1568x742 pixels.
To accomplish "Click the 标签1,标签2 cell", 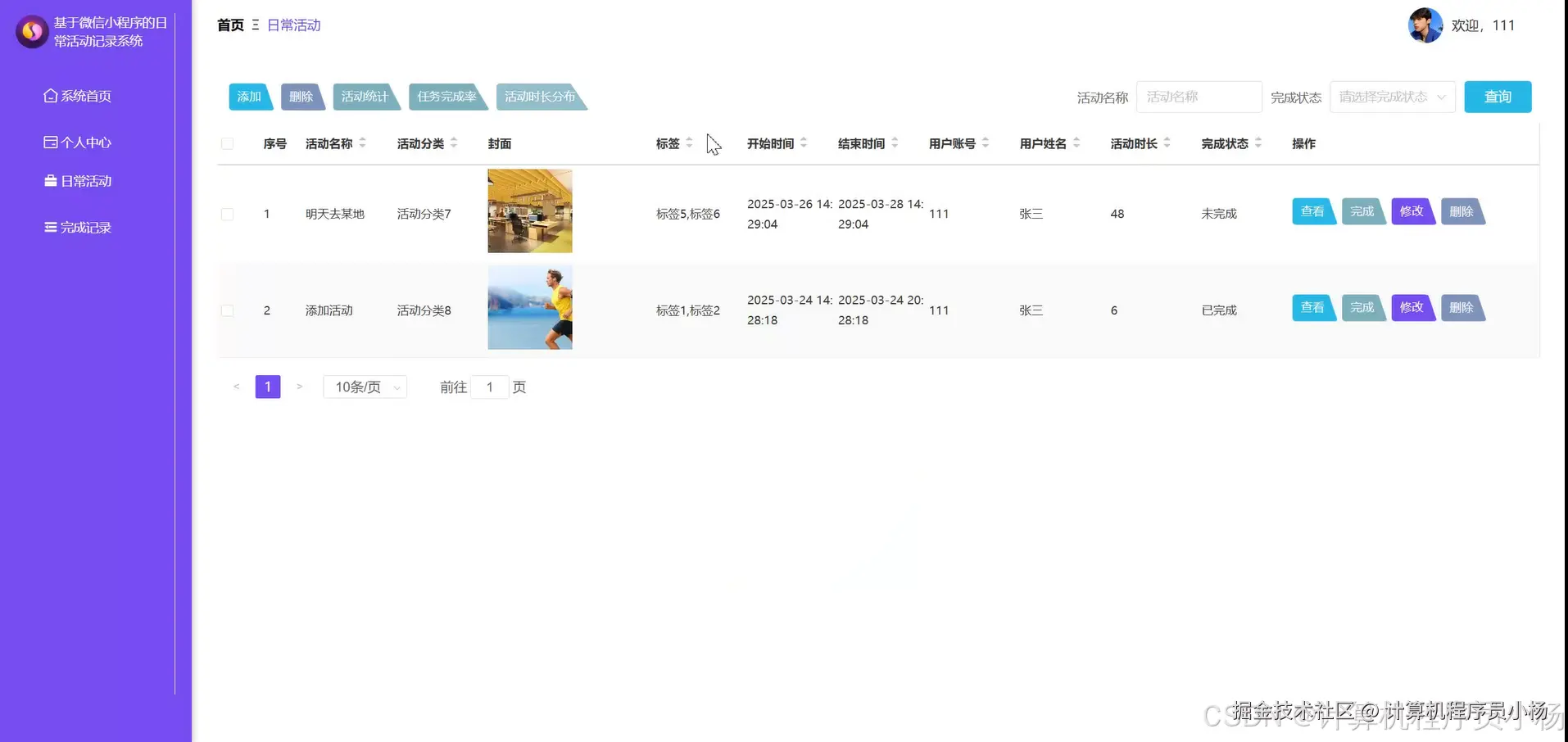I will (688, 310).
